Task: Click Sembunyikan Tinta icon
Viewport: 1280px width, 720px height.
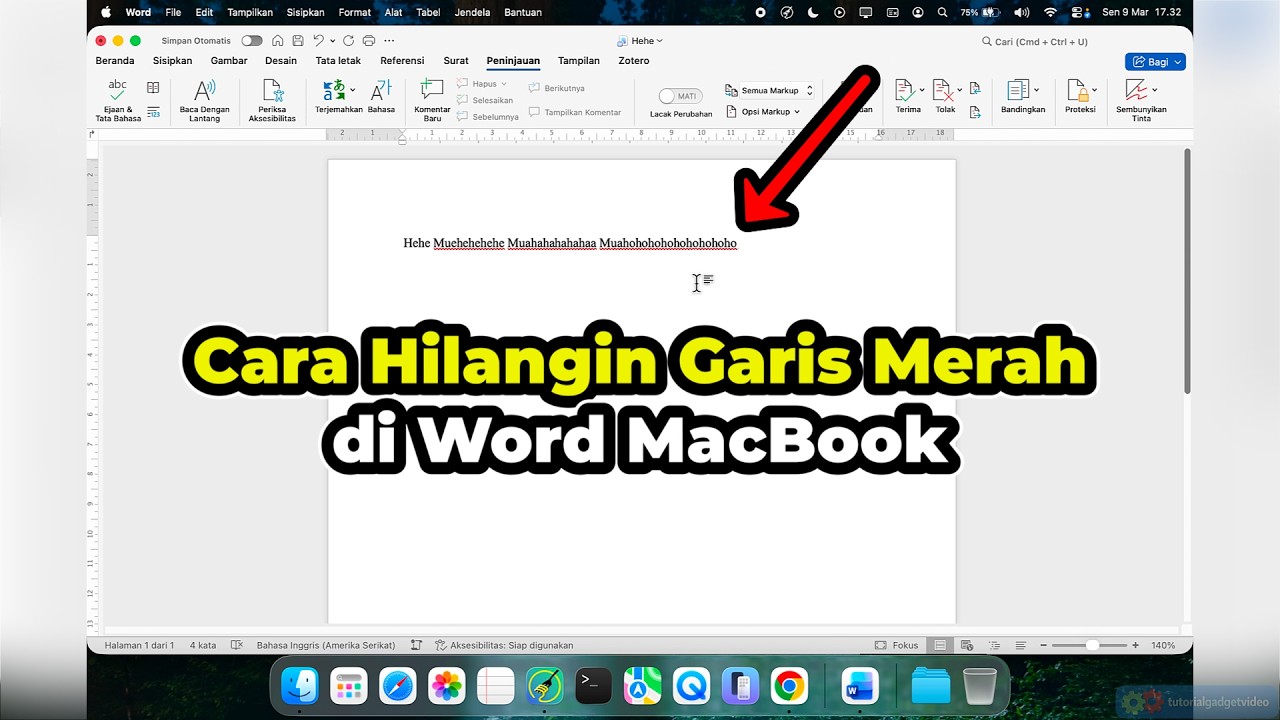Action: tap(1137, 90)
